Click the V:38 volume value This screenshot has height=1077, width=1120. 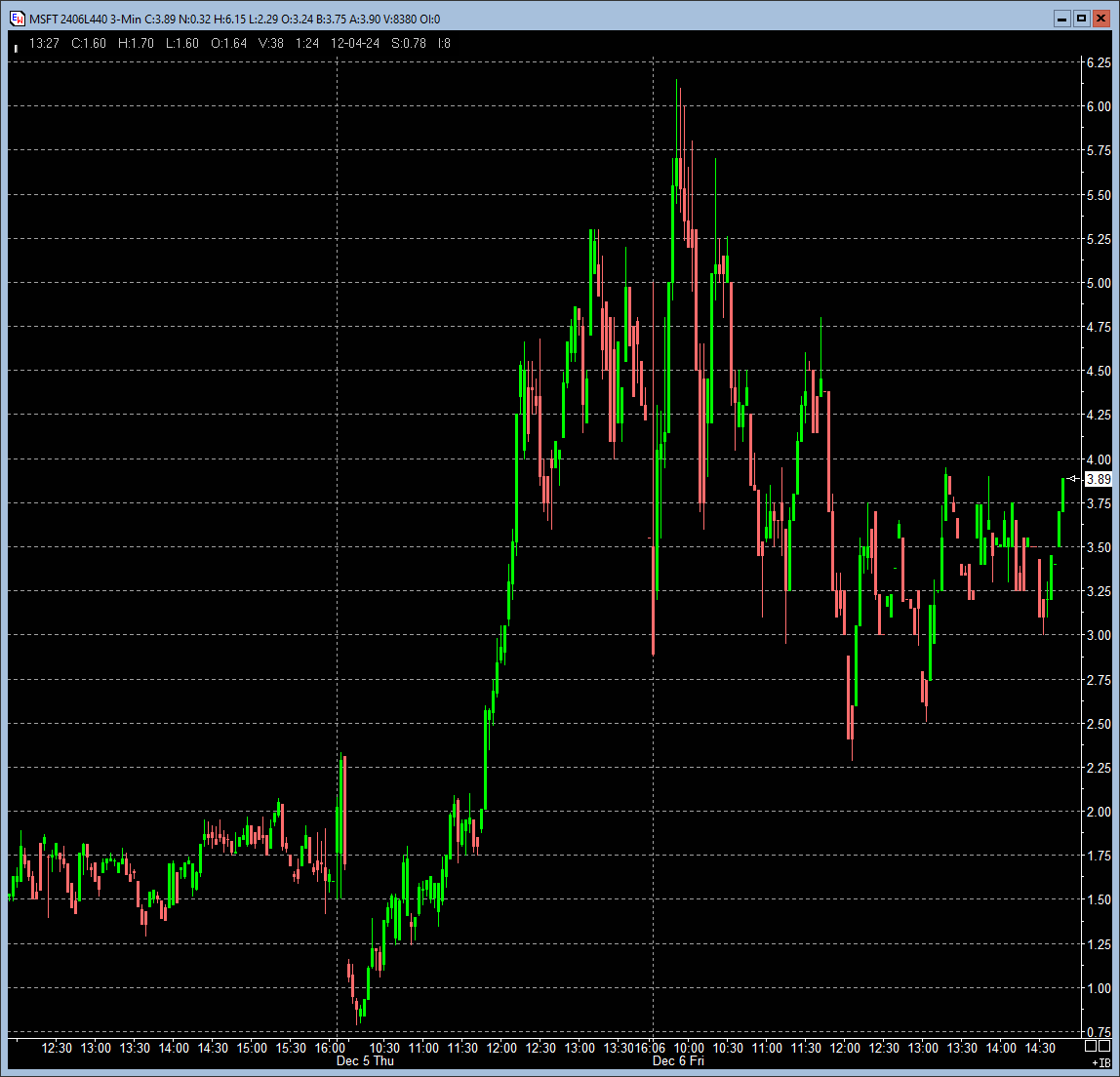pyautogui.click(x=270, y=44)
